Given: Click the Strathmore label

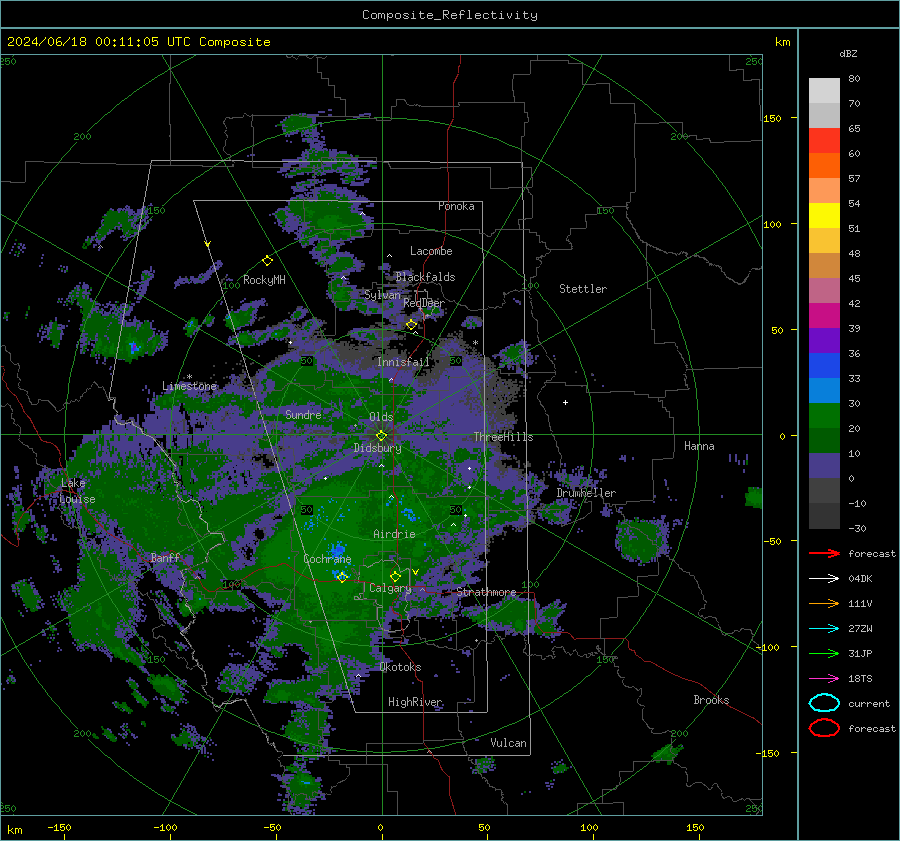Looking at the screenshot, I should click(x=486, y=592).
